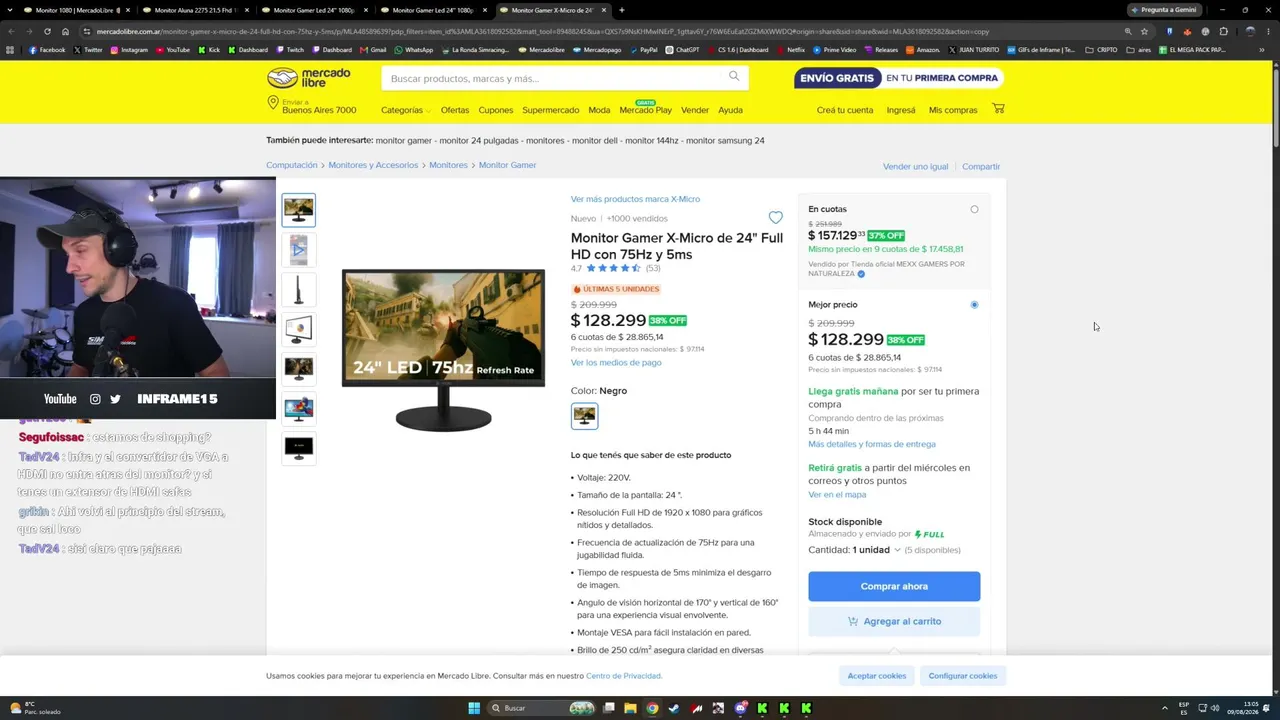Screen dimensions: 1280x720
Task: Click the 4.7 star rating stars
Action: [613, 268]
